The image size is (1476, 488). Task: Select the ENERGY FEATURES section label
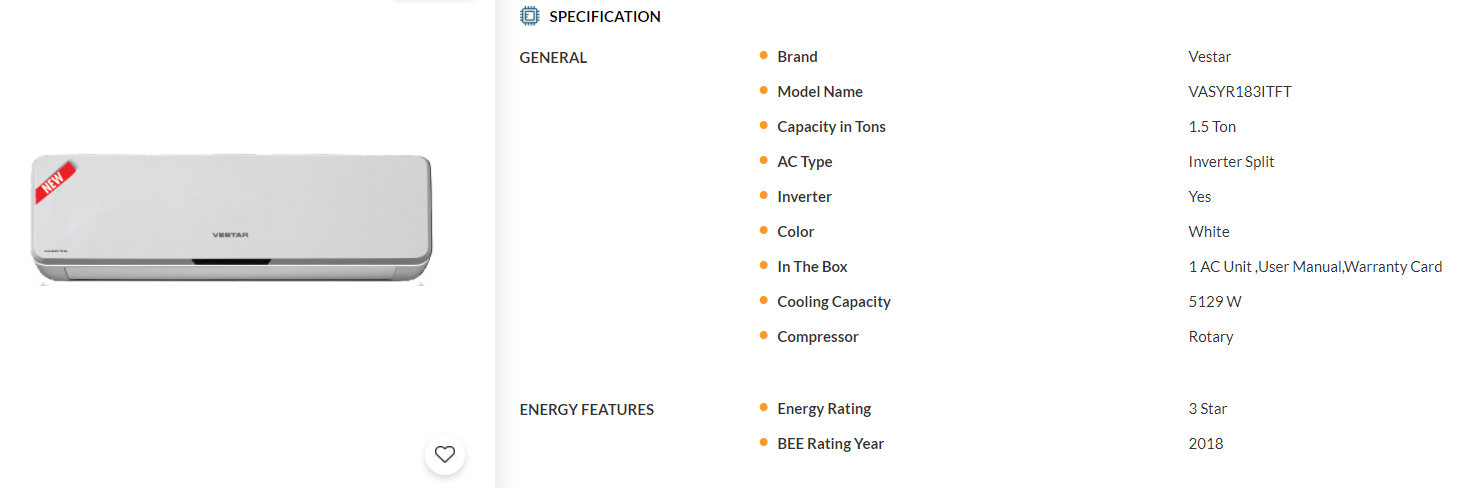pos(587,410)
